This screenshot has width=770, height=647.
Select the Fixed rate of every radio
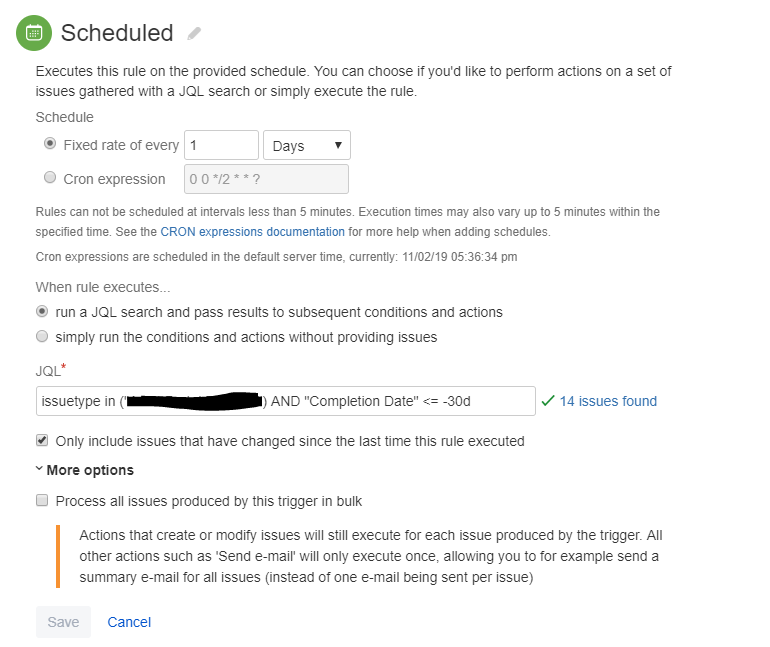pyautogui.click(x=50, y=143)
